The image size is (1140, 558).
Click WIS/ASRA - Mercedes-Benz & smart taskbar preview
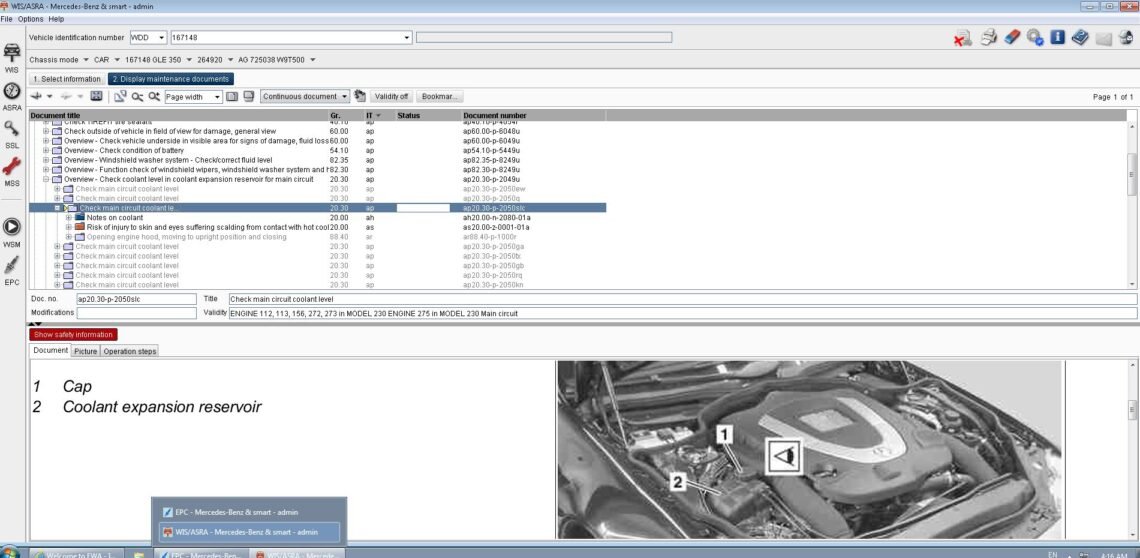tap(249, 532)
